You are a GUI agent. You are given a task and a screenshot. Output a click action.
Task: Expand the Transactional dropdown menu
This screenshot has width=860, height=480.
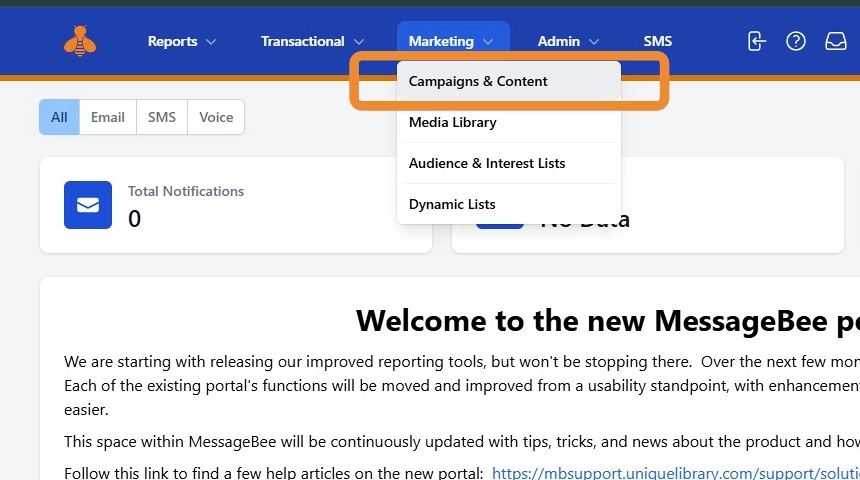(x=312, y=41)
